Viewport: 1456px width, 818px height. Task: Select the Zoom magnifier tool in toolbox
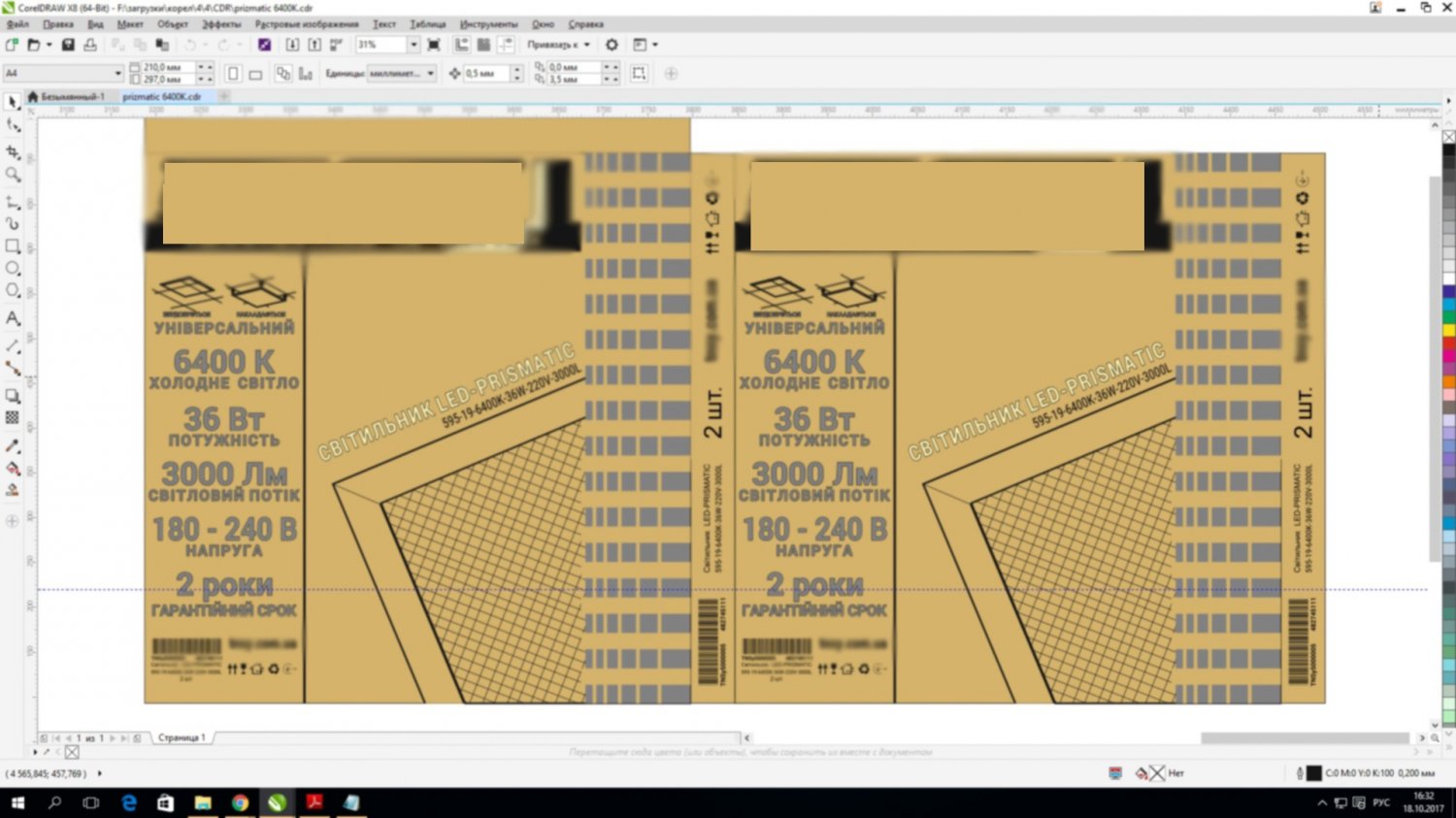tap(13, 175)
